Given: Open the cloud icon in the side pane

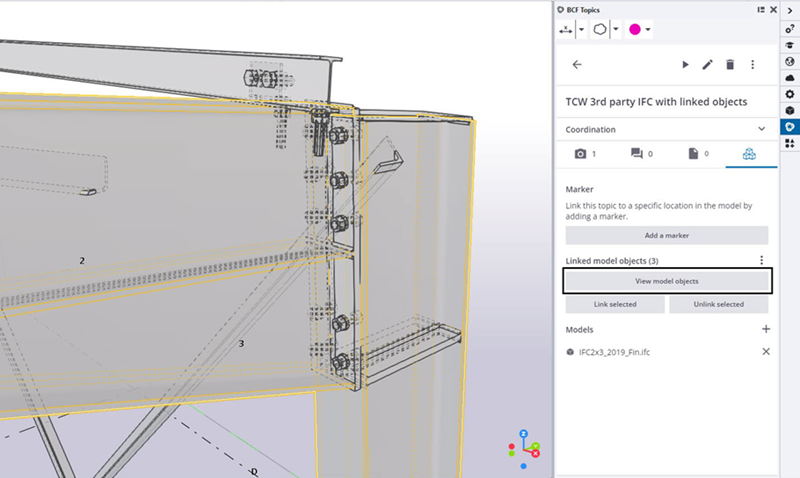Looking at the screenshot, I should coord(789,77).
